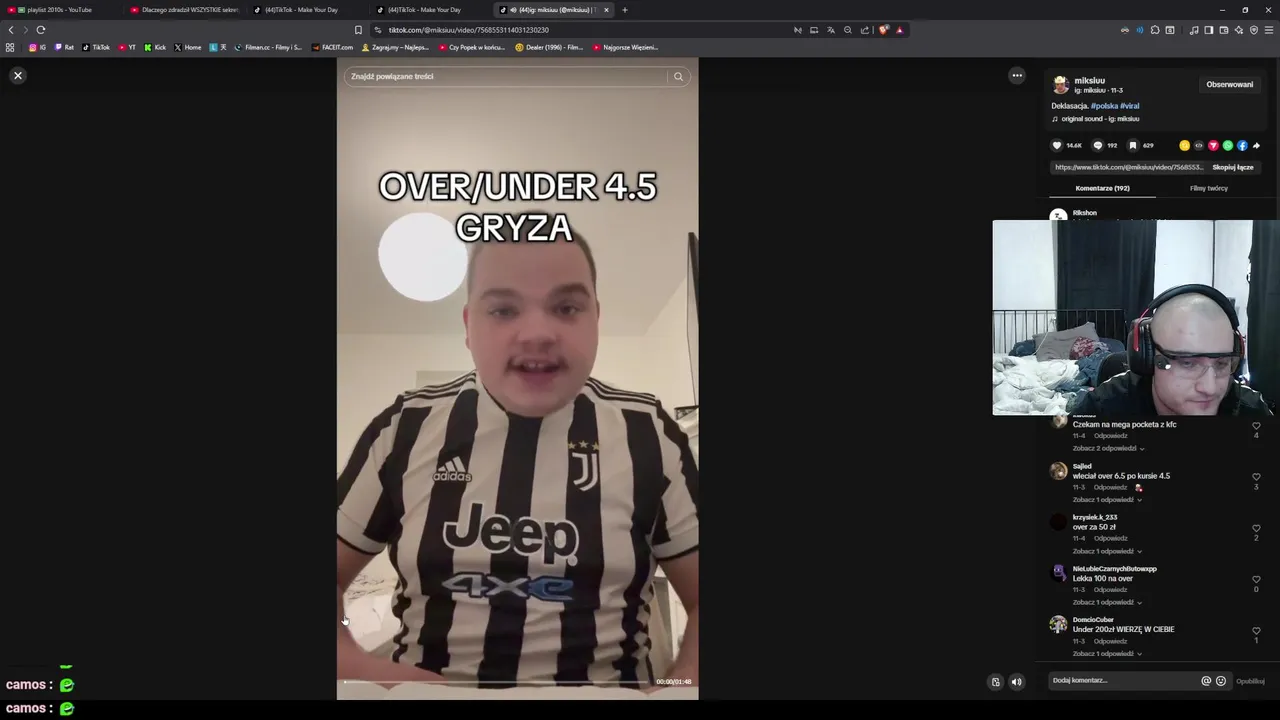Toggle the video mute speaker icon
This screenshot has width=1280, height=720.
(1016, 682)
